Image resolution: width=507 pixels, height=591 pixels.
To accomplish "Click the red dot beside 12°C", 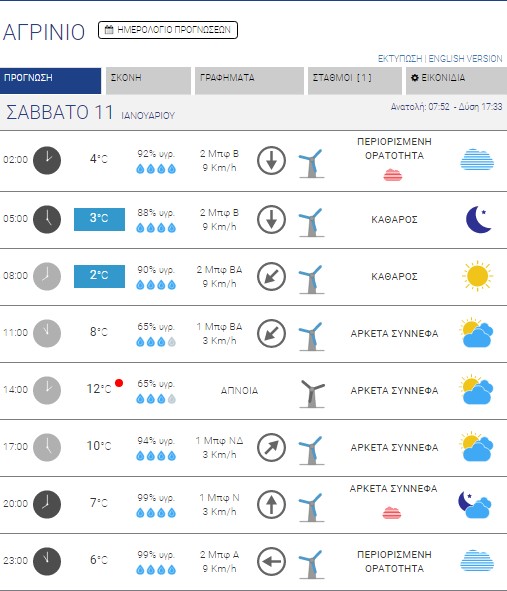I will [x=119, y=383].
